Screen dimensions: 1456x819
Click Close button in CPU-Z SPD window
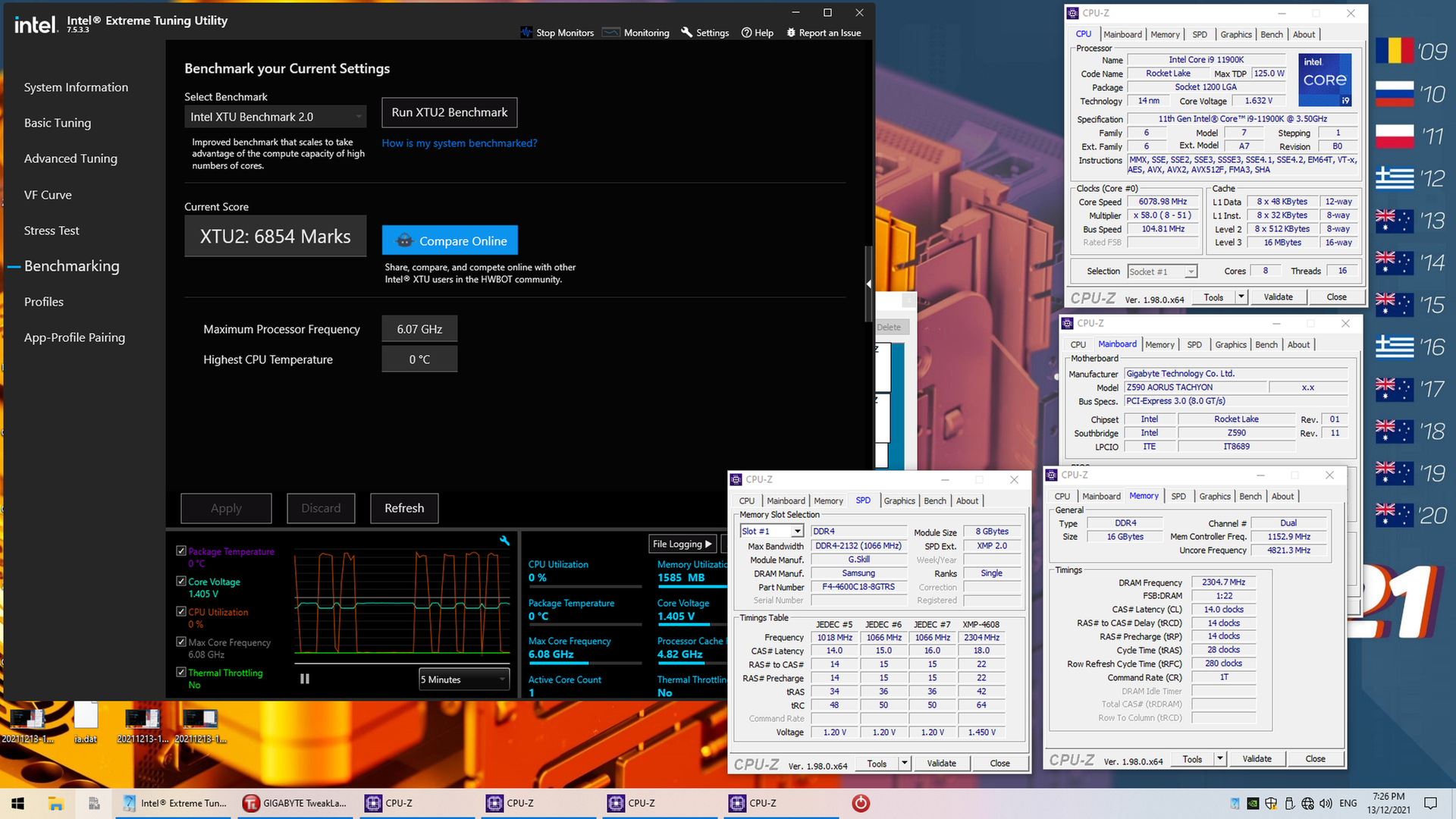999,764
